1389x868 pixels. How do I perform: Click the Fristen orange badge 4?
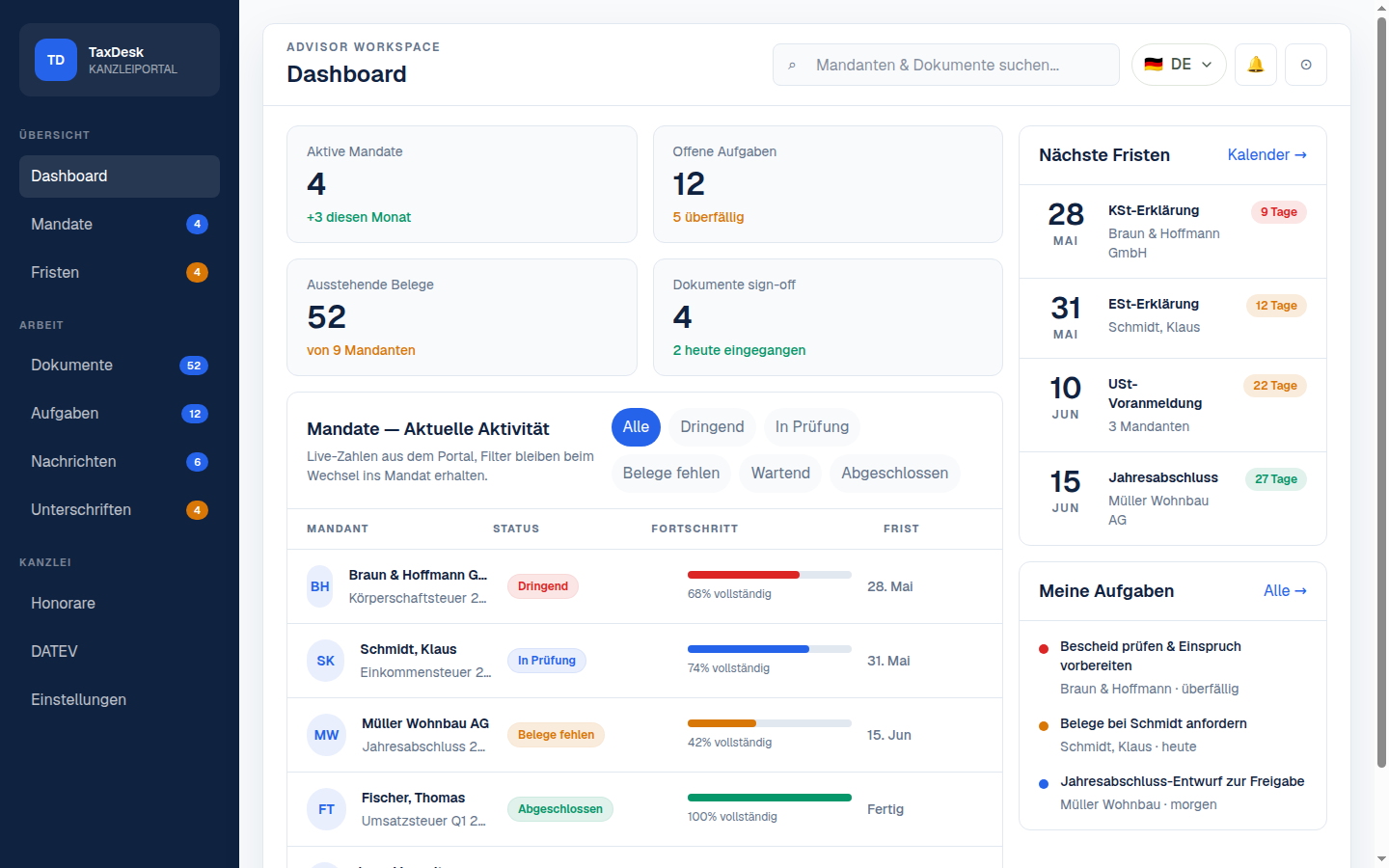coord(197,272)
